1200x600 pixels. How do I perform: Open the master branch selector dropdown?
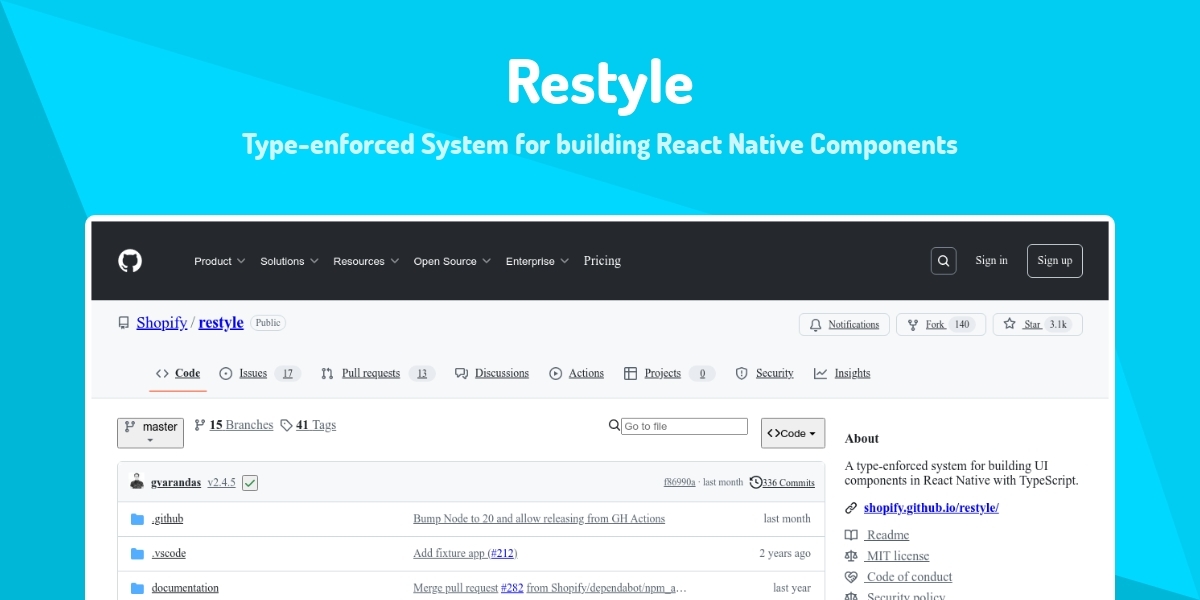tap(150, 432)
